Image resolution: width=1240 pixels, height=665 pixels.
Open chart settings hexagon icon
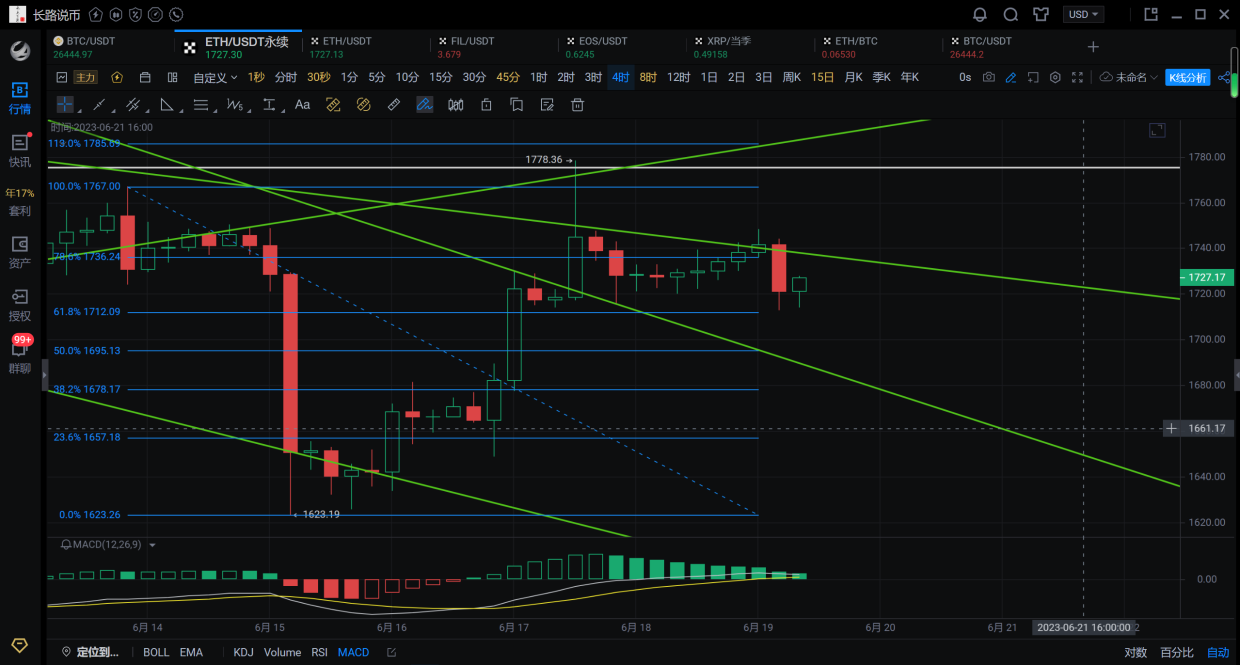[1055, 77]
